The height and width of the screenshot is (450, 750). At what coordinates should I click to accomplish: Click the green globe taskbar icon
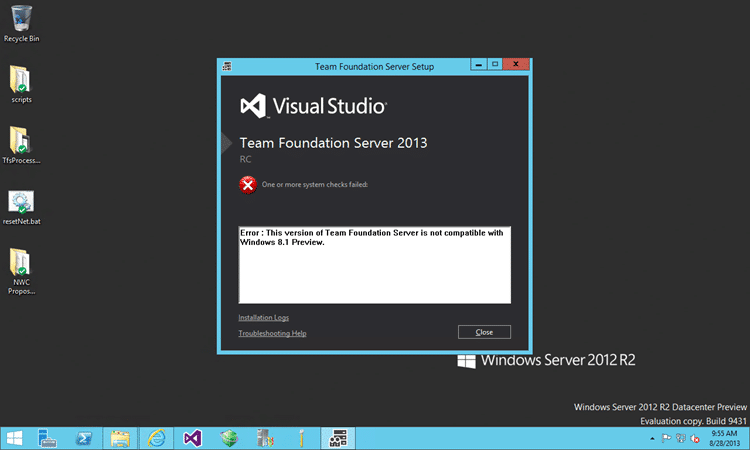(x=229, y=438)
